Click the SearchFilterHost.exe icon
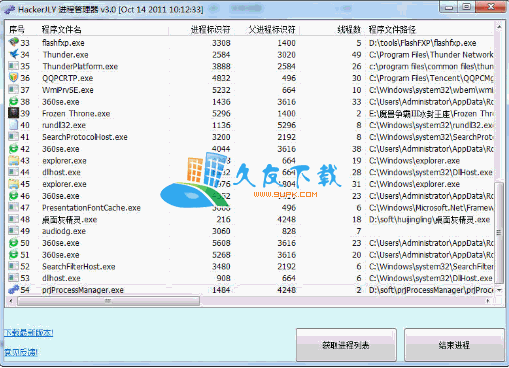509x368 pixels. (13, 266)
